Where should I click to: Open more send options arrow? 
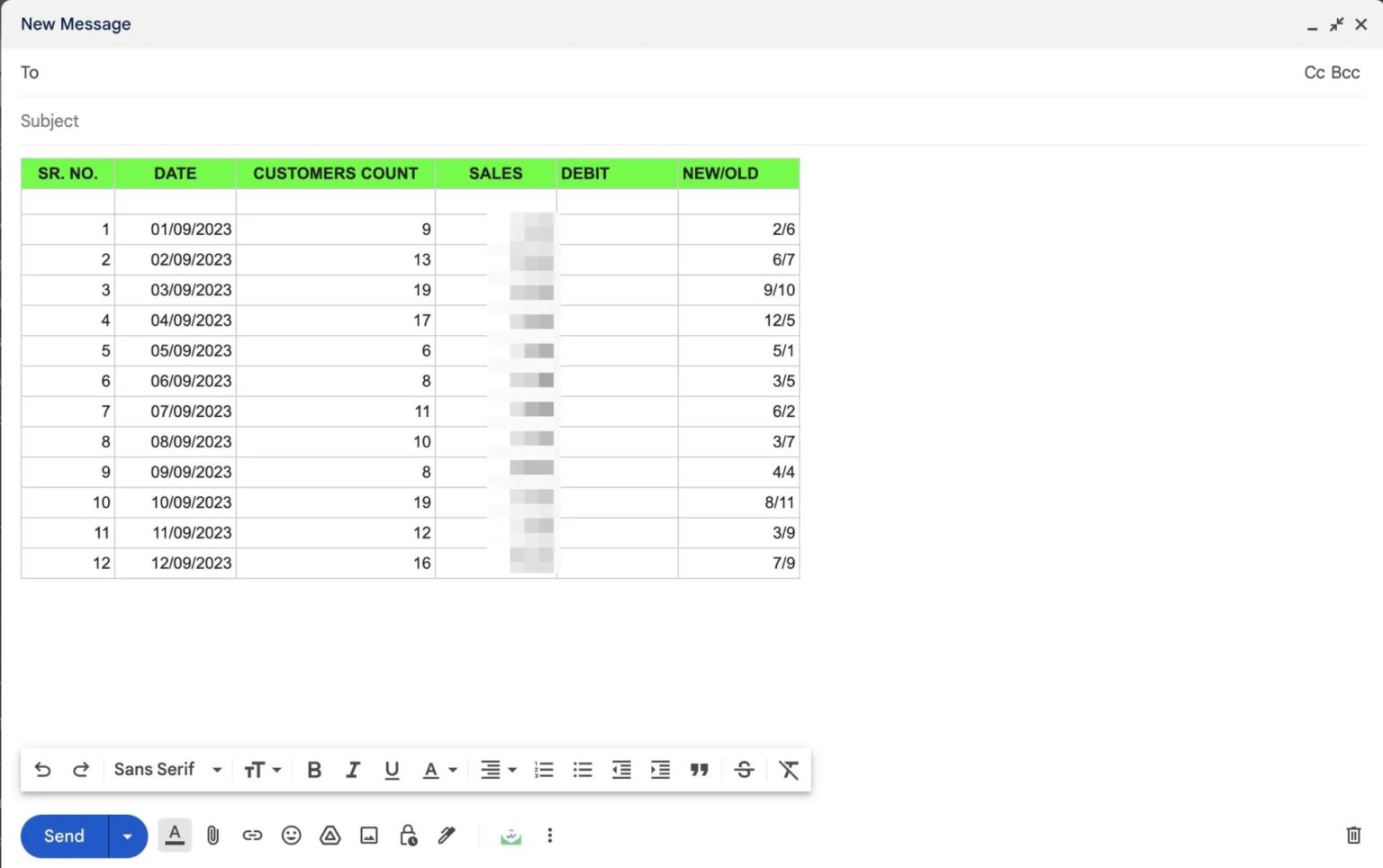pyautogui.click(x=127, y=836)
